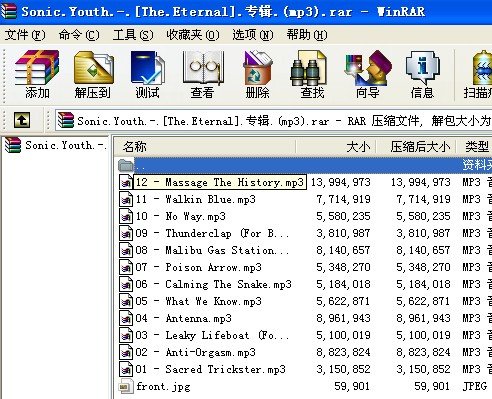Select file 07 - Poison Arrow.mp3

coord(199,267)
